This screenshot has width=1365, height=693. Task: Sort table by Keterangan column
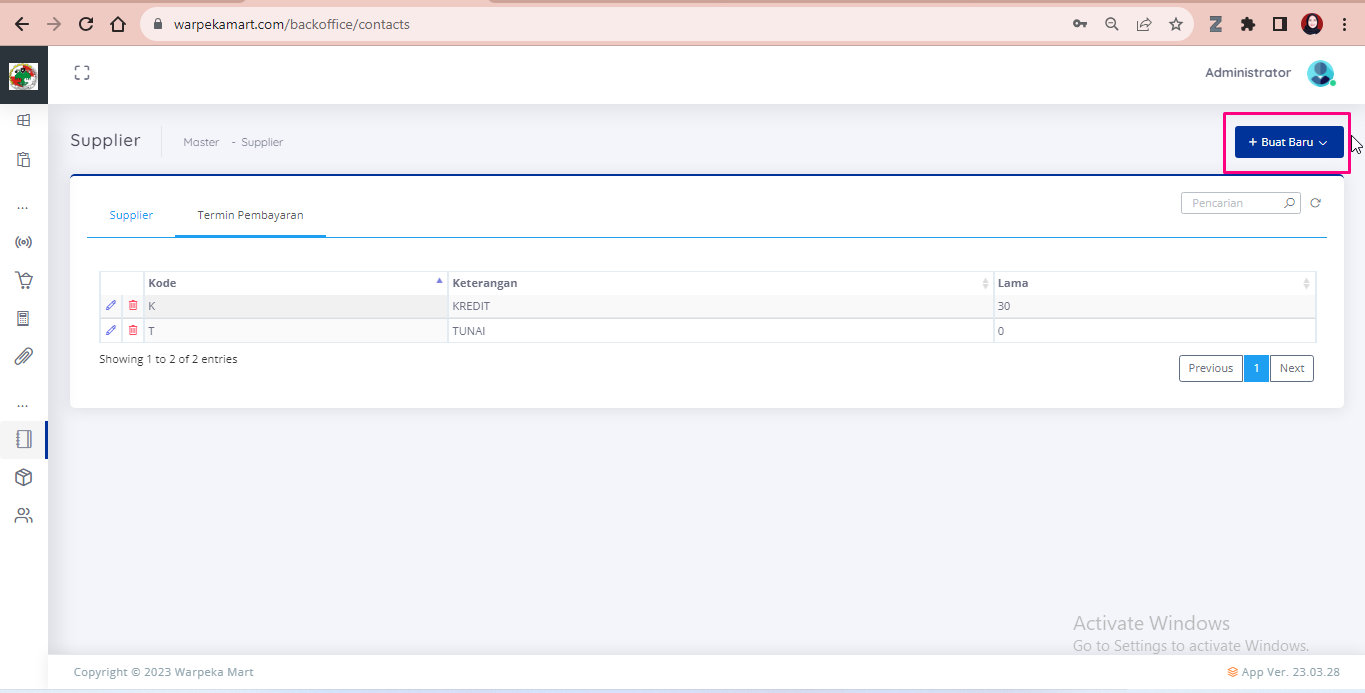click(x=721, y=283)
